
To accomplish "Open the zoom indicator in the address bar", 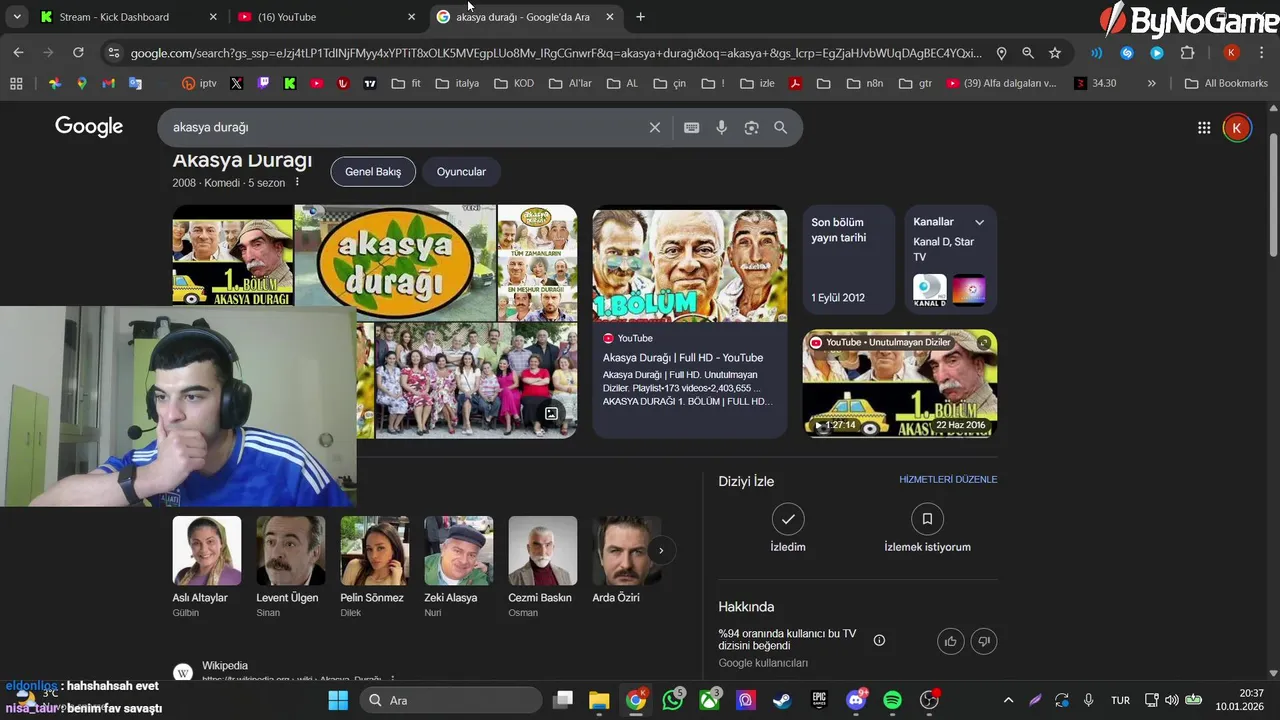I will [1028, 53].
